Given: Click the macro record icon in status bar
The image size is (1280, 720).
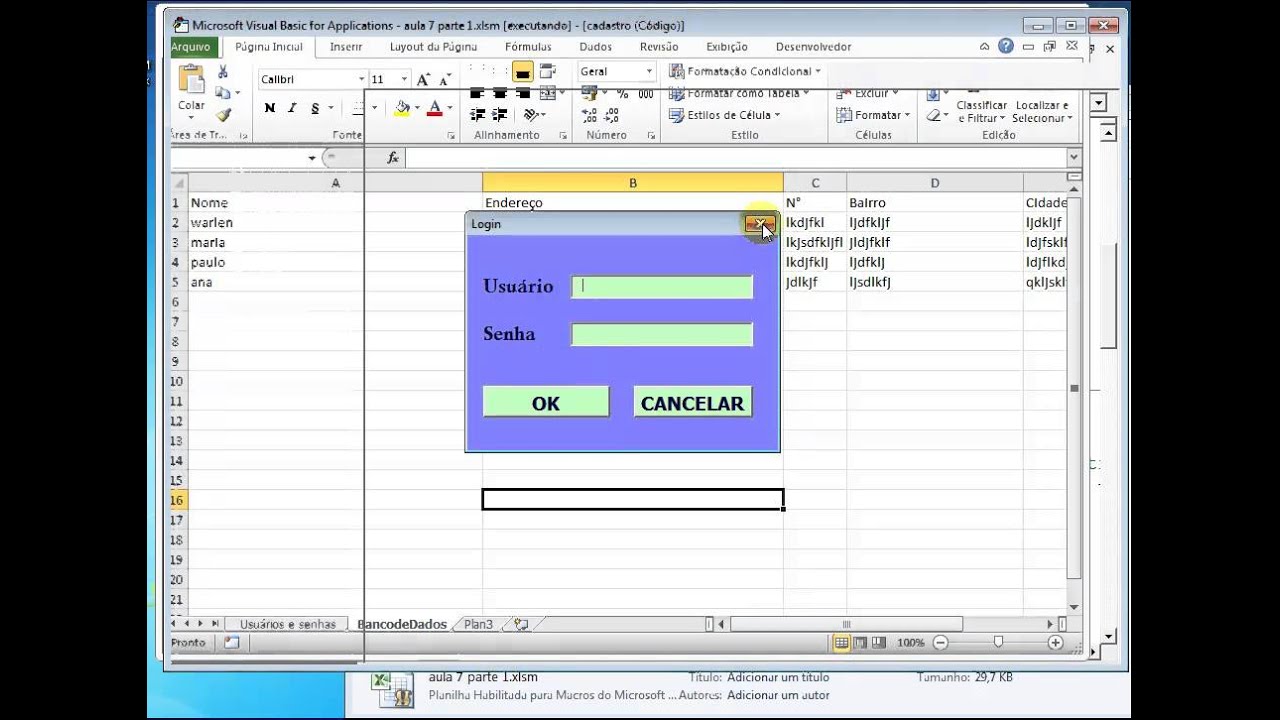Looking at the screenshot, I should pos(231,642).
